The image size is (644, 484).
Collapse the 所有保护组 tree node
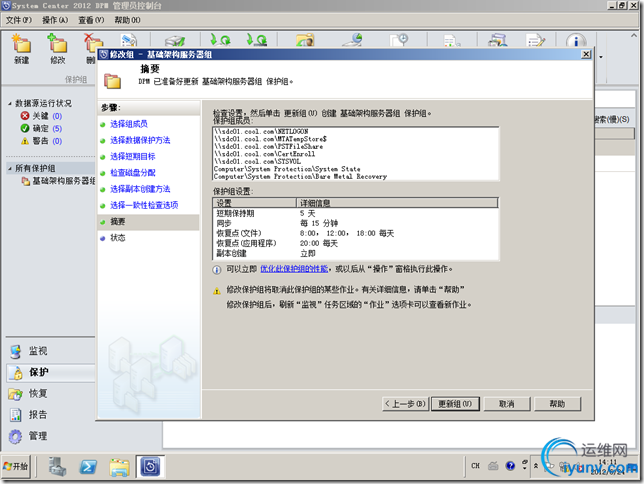[x=10, y=168]
